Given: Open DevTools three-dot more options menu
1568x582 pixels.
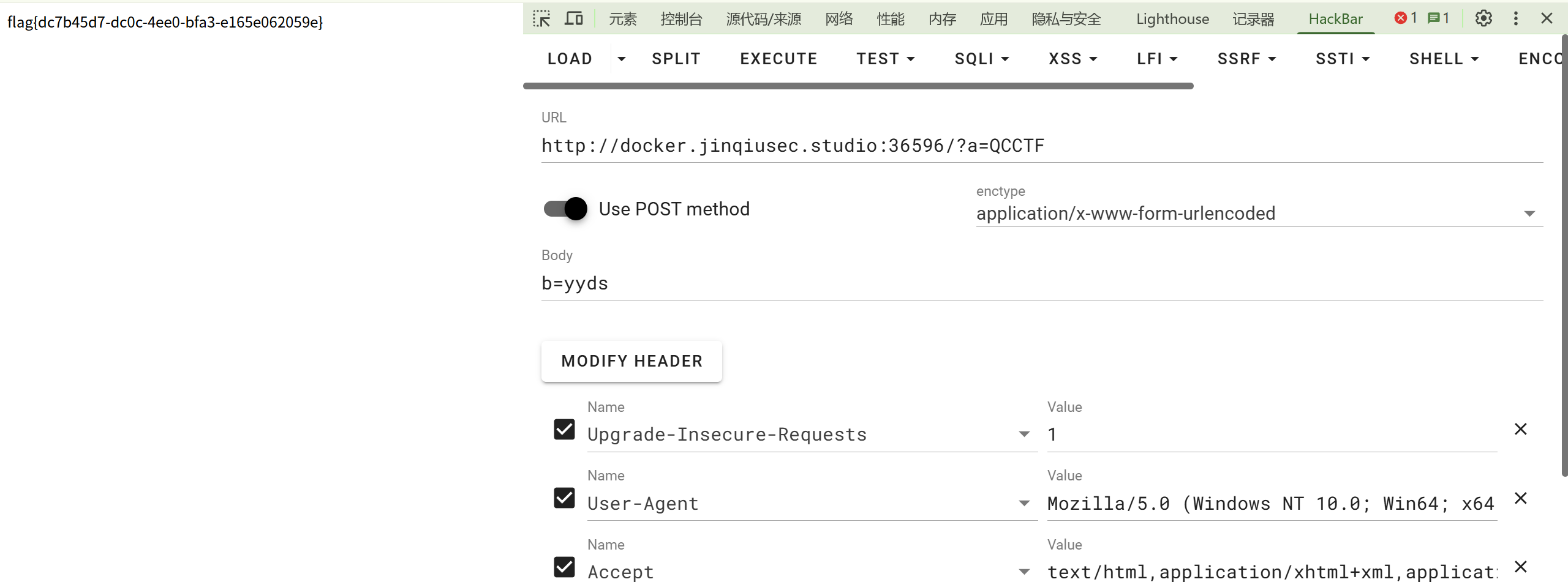Looking at the screenshot, I should click(1516, 18).
